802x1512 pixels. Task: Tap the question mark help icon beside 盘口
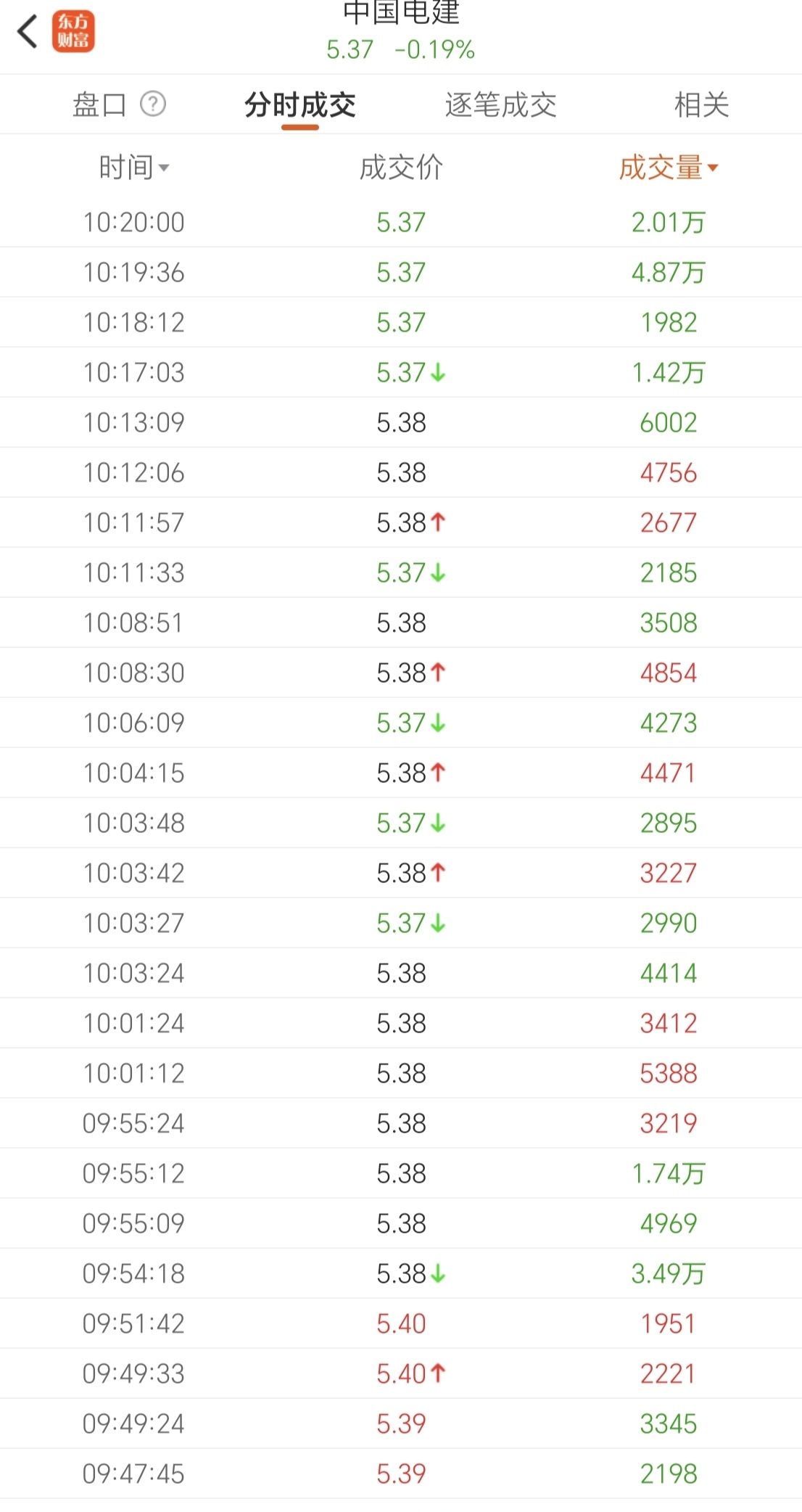(x=153, y=104)
